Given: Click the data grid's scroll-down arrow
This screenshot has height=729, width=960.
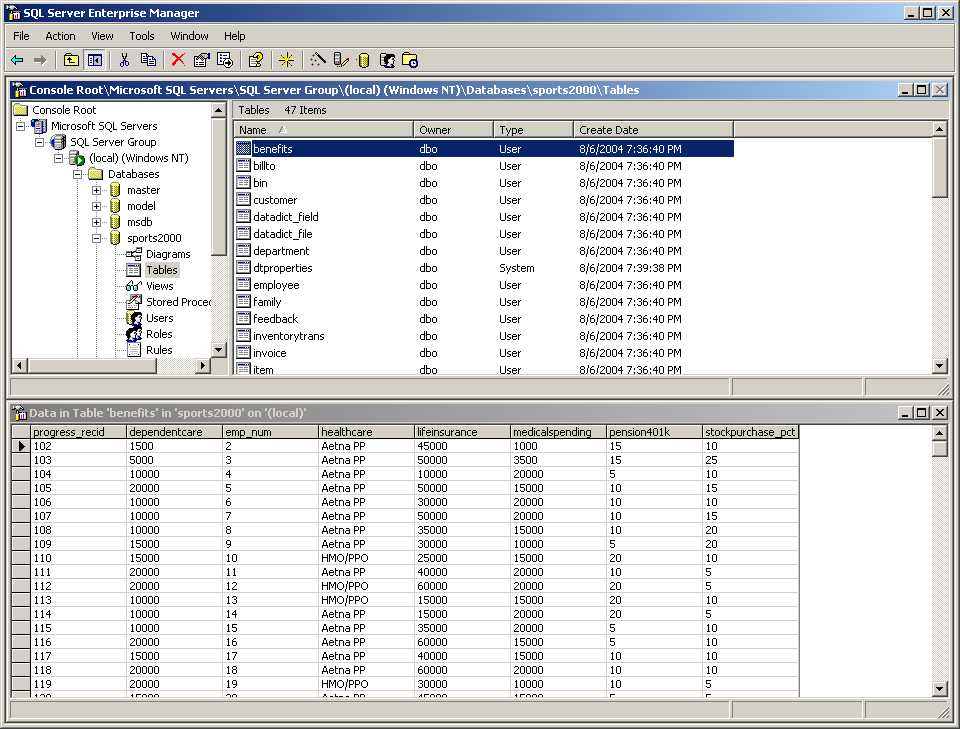Looking at the screenshot, I should [940, 689].
